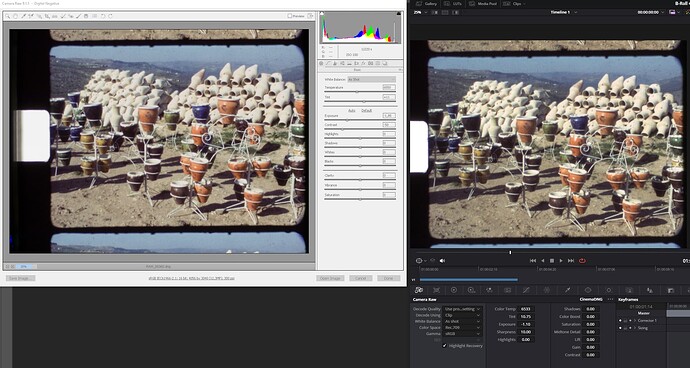Open the Qualifier eyedropper palette icon

coord(568,290)
